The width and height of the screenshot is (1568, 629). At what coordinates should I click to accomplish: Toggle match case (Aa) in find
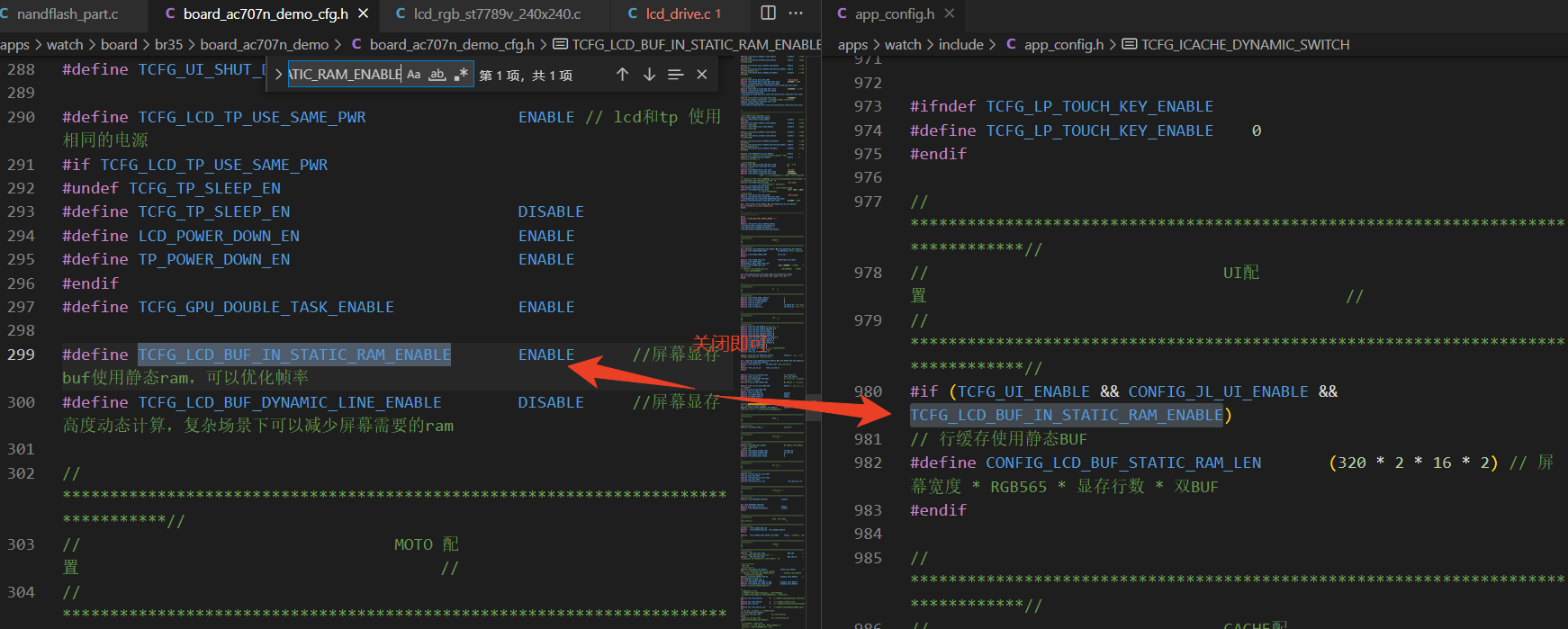click(x=414, y=75)
